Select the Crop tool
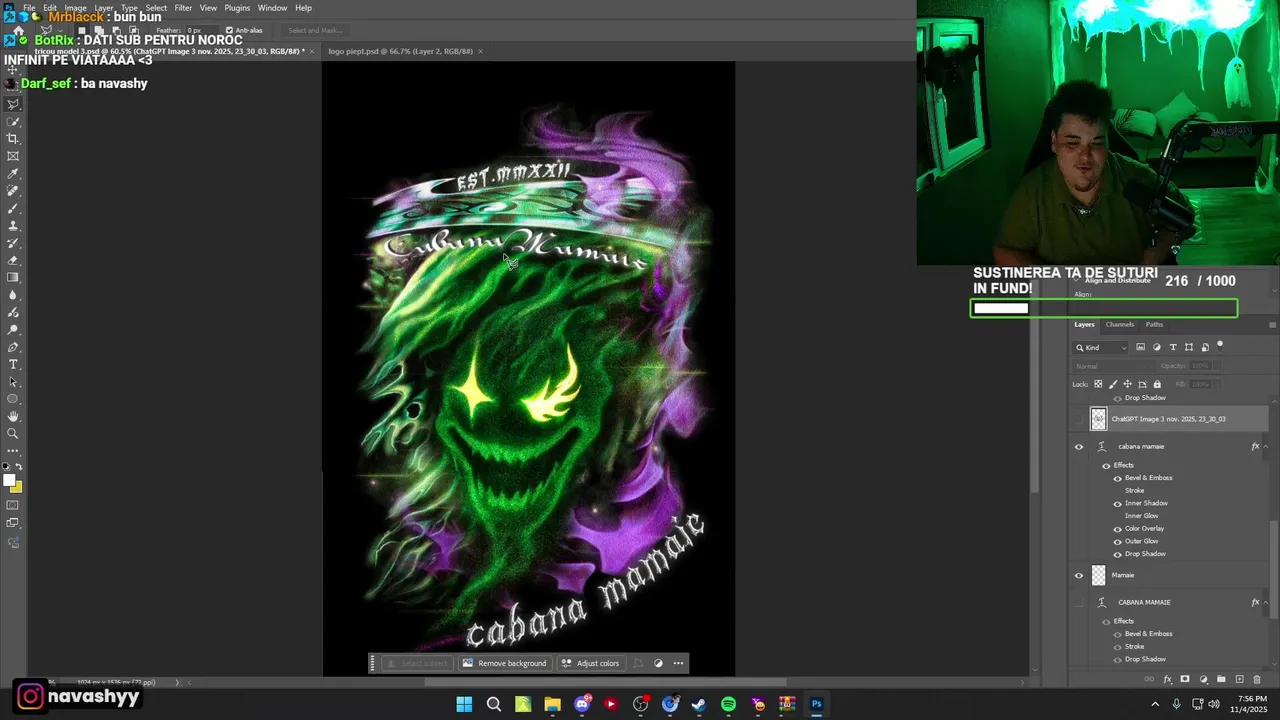Image resolution: width=1280 pixels, height=720 pixels. (13, 139)
